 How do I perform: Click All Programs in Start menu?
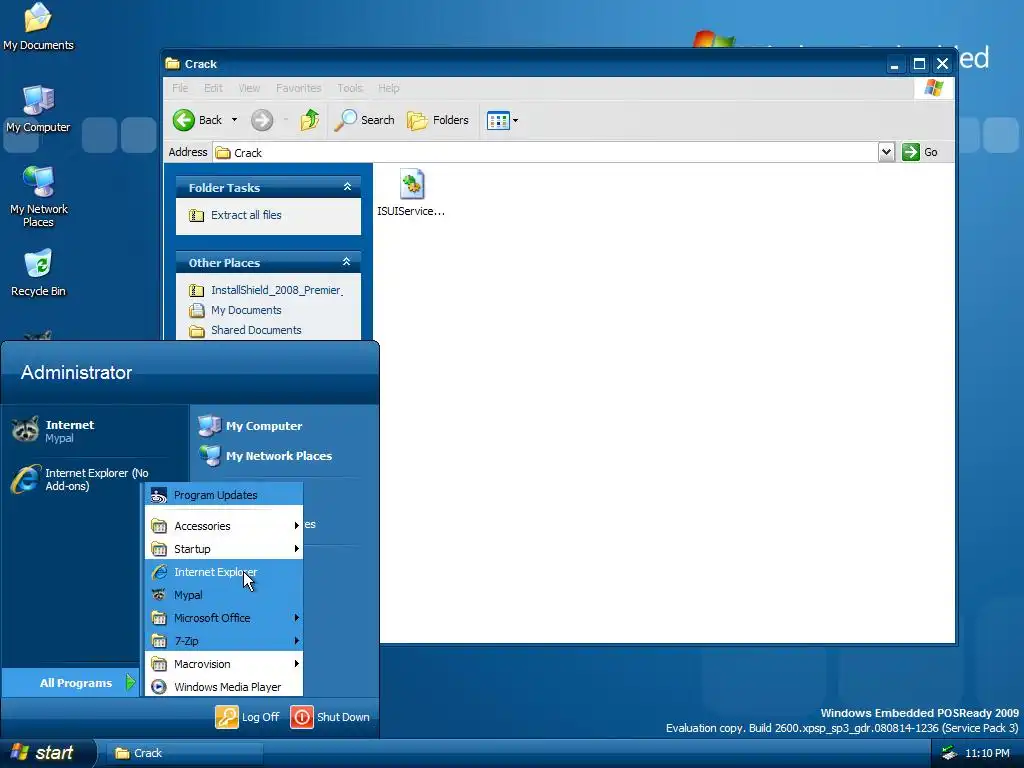pyautogui.click(x=71, y=683)
